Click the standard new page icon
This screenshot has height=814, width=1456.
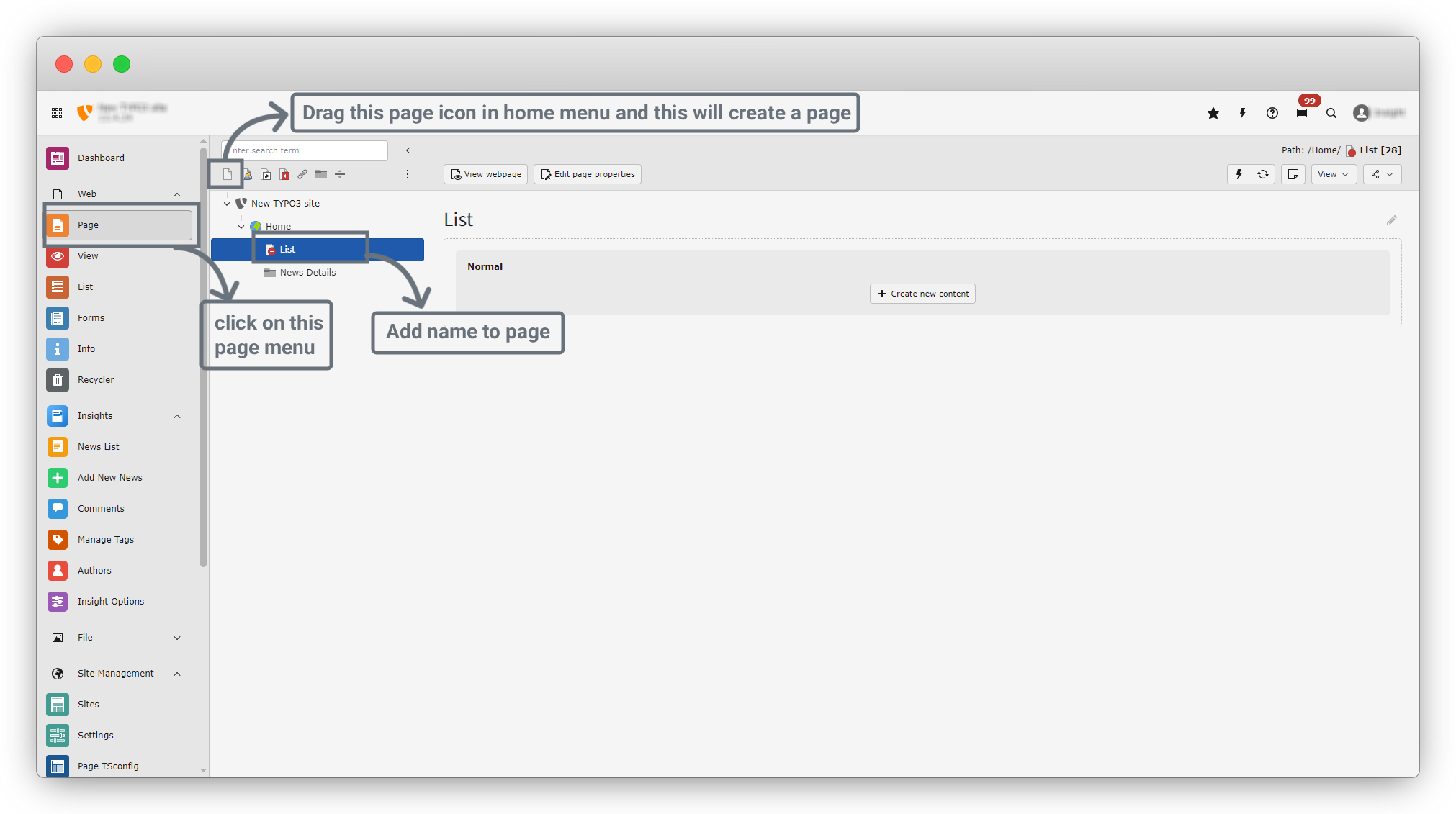pyautogui.click(x=228, y=174)
